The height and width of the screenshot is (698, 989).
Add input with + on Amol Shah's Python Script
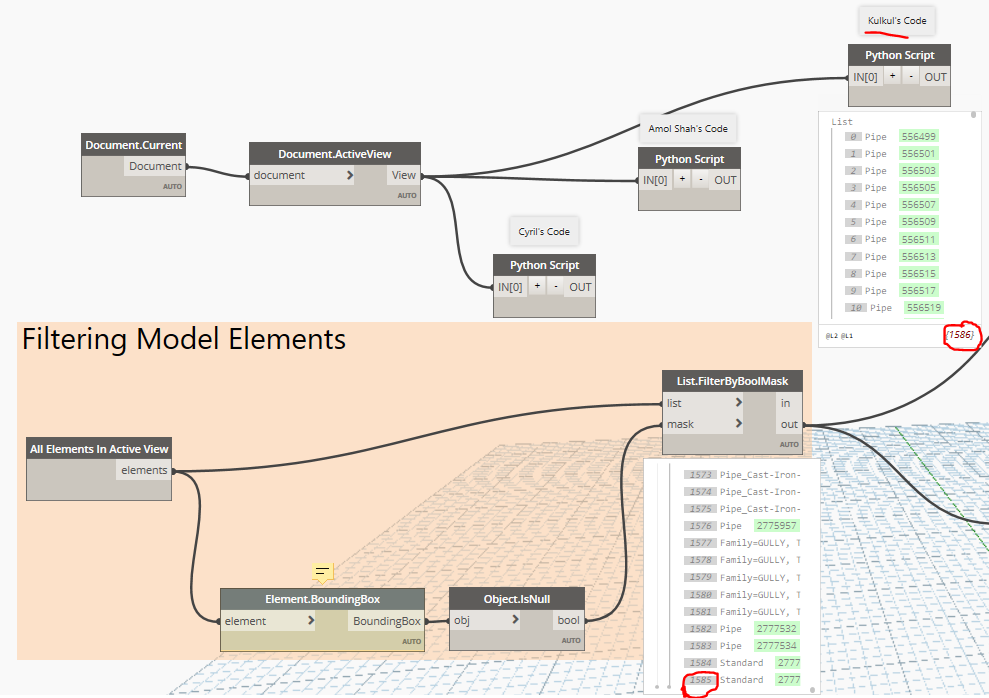(x=682, y=180)
